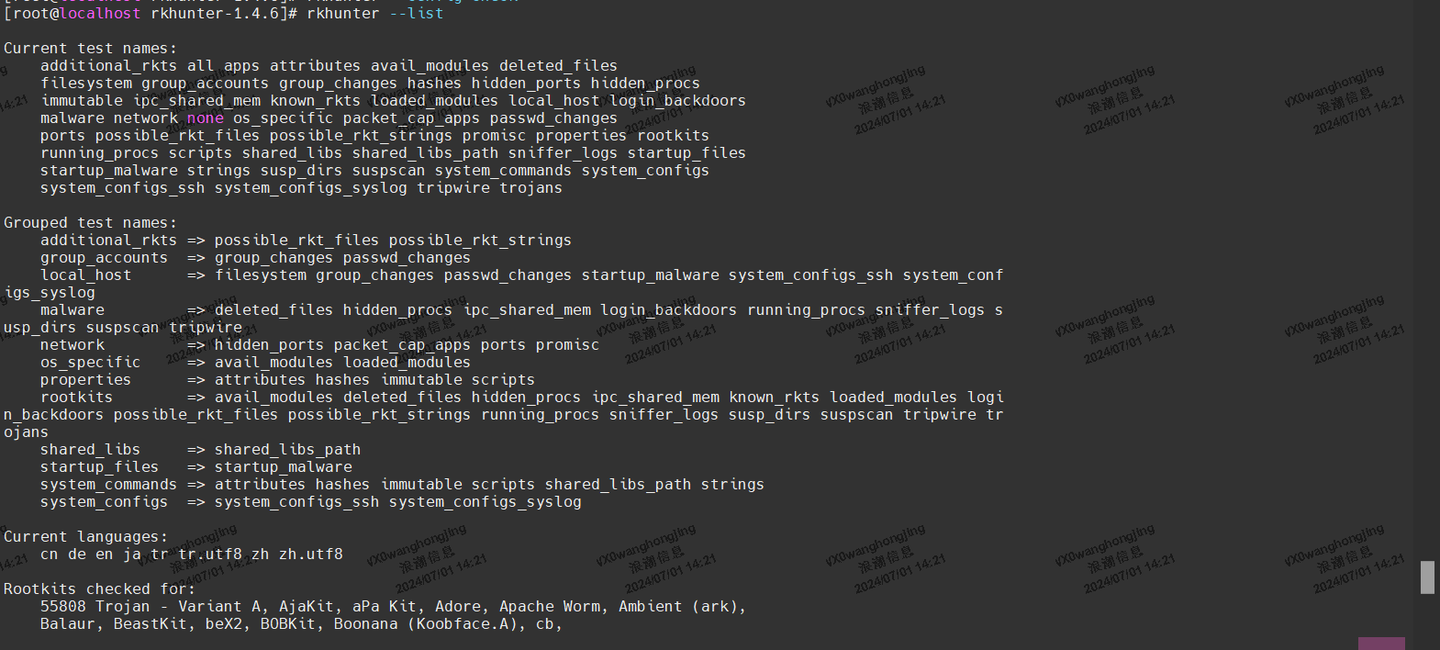Image resolution: width=1440 pixels, height=650 pixels.
Task: Click the purple block at the bottom right
Action: [1381, 643]
